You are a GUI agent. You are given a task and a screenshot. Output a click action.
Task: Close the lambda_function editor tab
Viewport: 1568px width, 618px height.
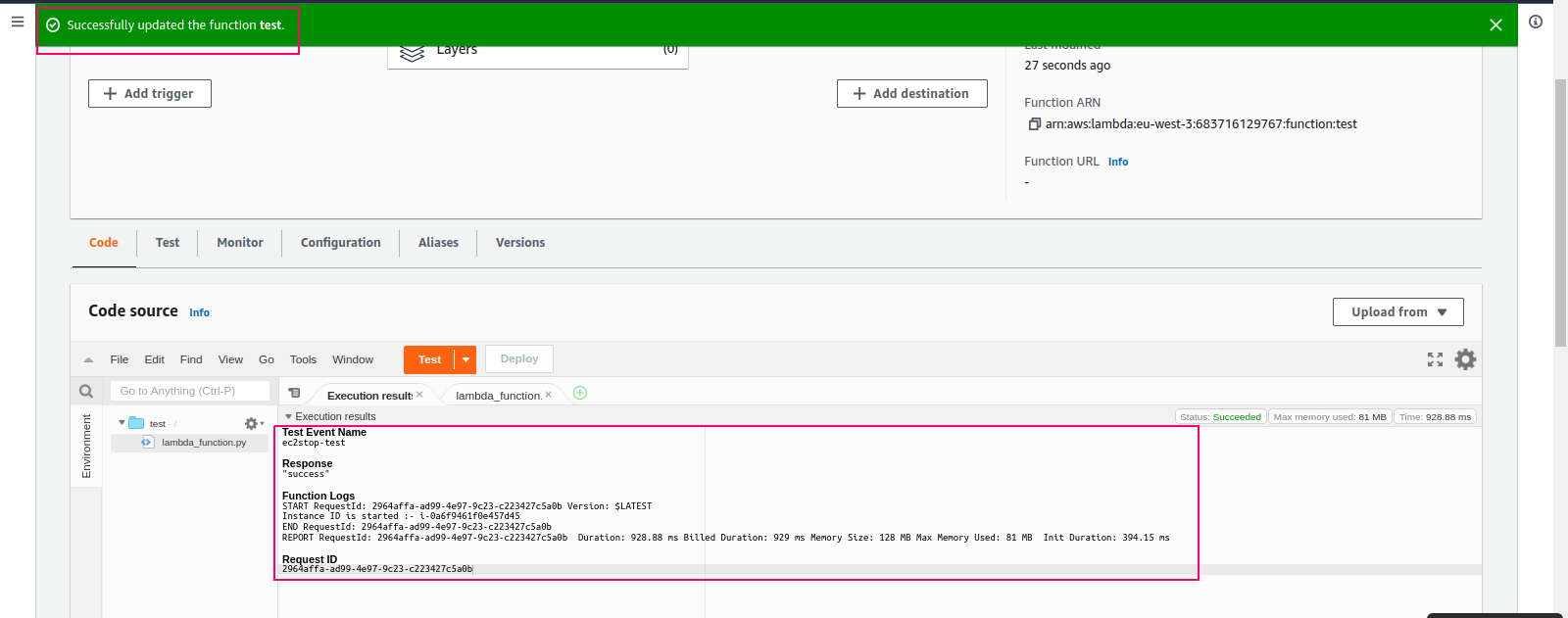point(549,395)
